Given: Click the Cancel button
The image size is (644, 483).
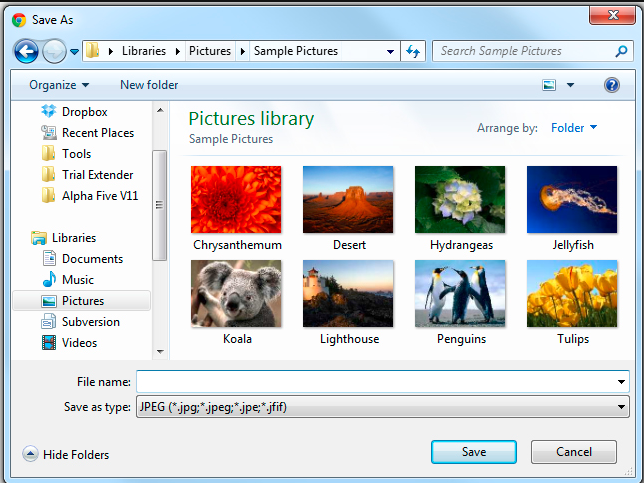Looking at the screenshot, I should [574, 452].
